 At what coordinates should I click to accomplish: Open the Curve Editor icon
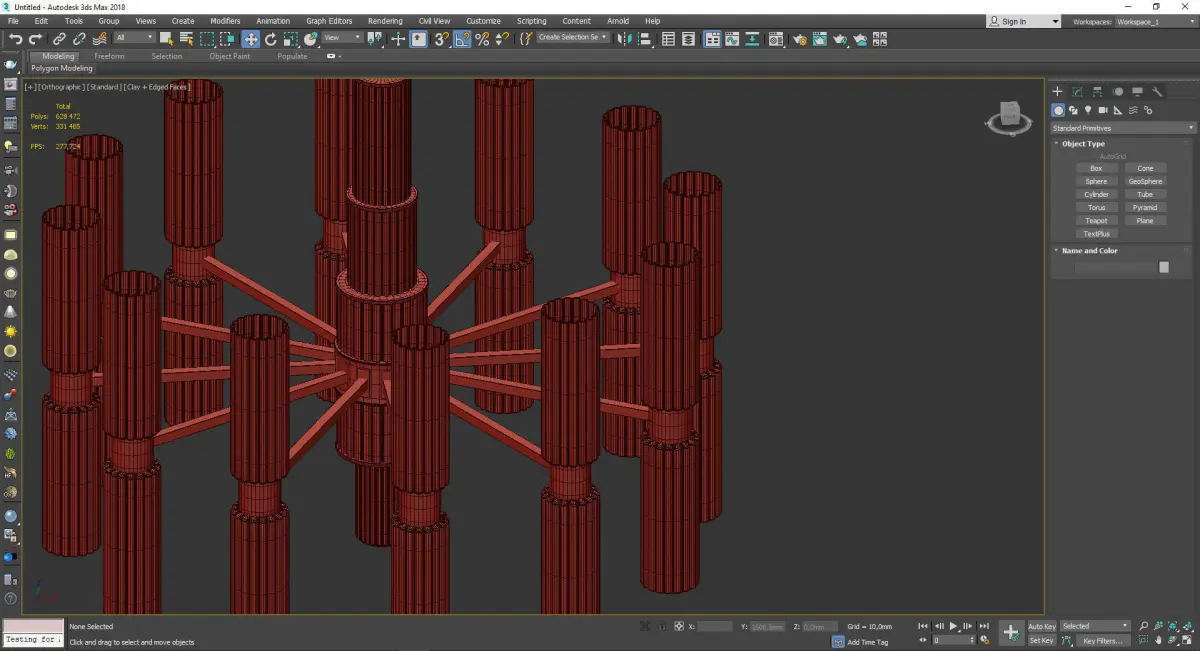[x=731, y=39]
